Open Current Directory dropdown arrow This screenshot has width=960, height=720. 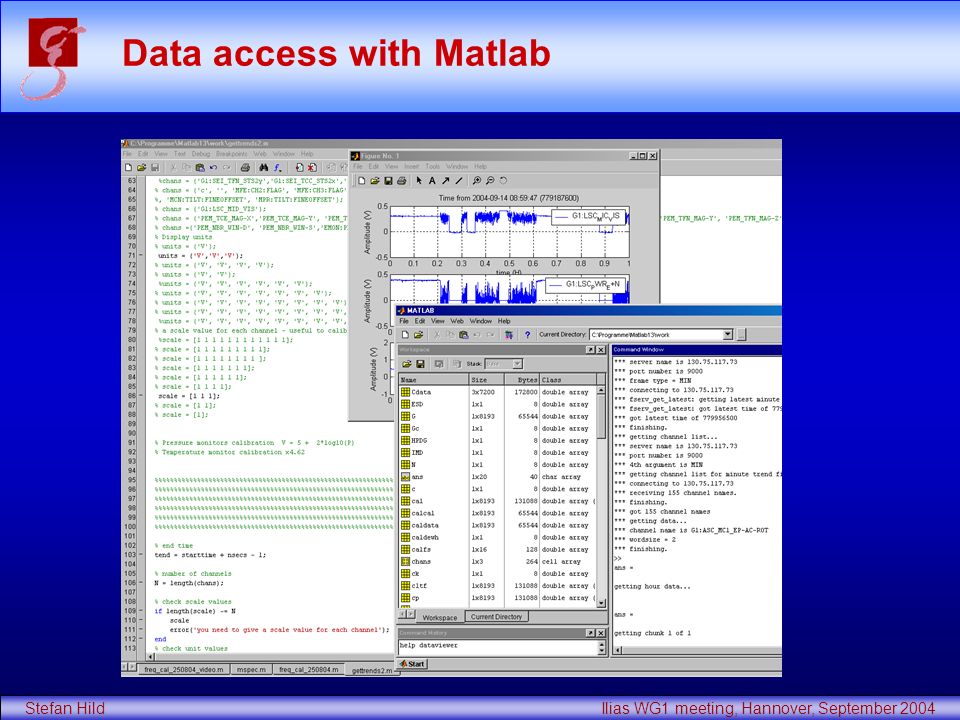(727, 335)
